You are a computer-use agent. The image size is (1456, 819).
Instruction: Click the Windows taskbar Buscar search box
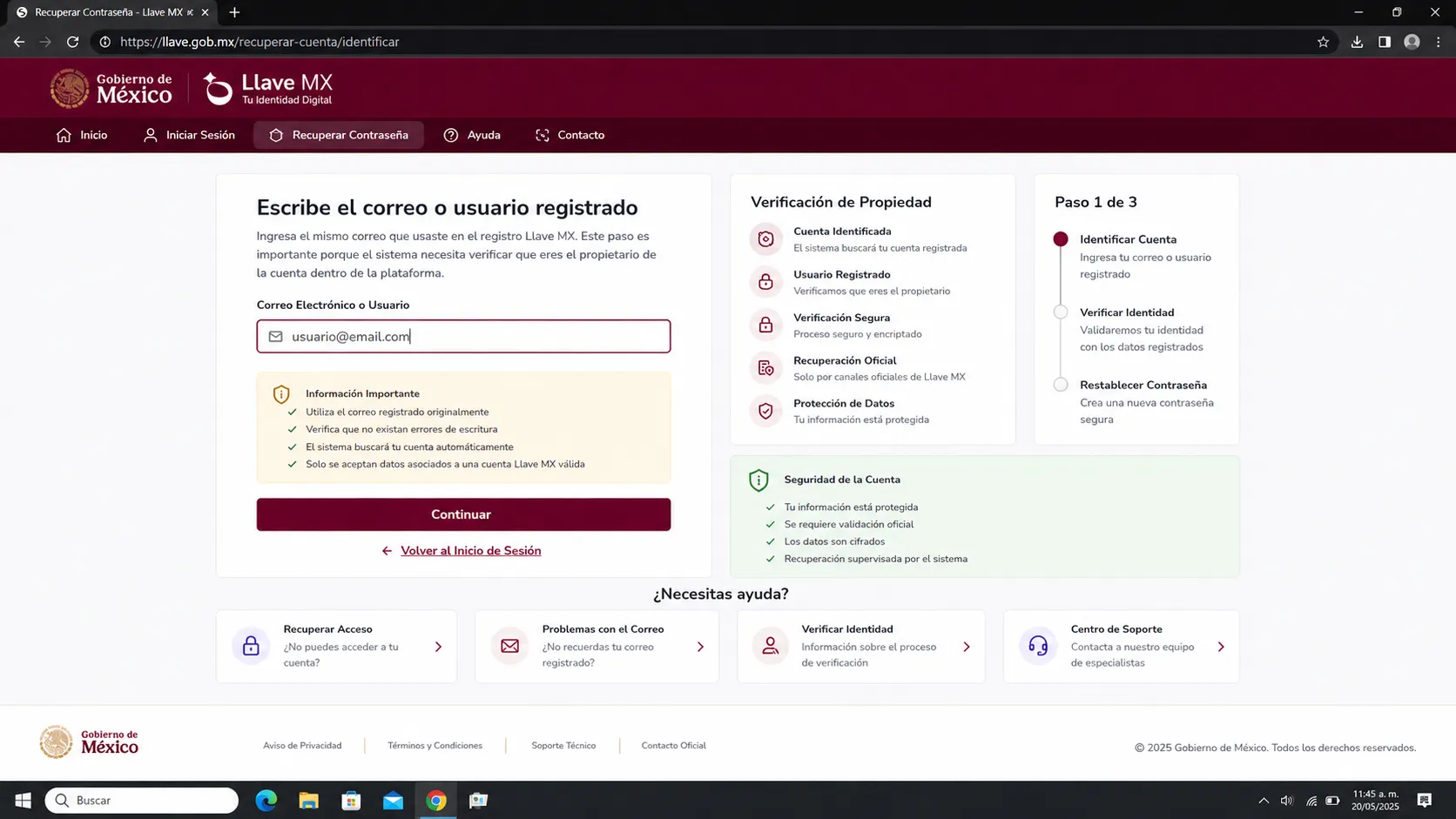[142, 800]
